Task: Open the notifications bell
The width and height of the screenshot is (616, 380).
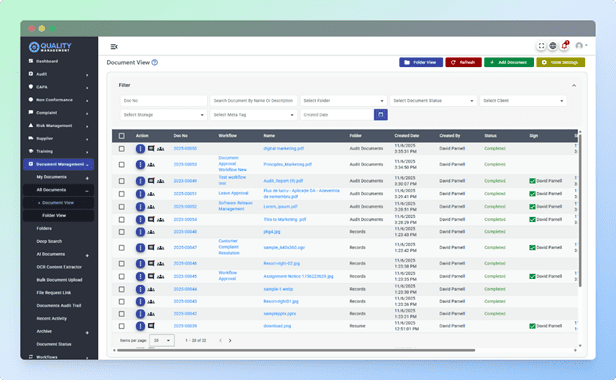Action: coord(565,46)
